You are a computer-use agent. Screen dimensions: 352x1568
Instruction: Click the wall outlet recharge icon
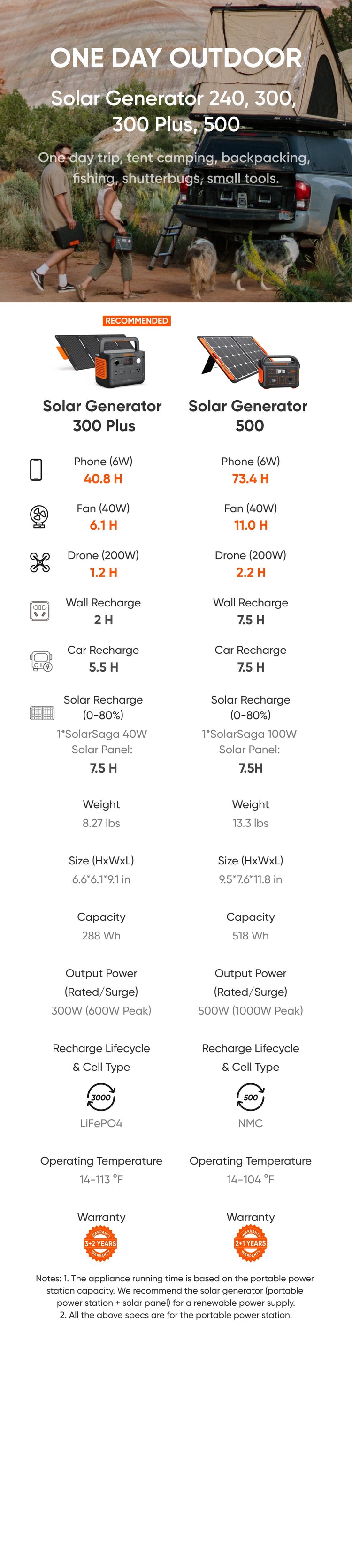tap(39, 611)
